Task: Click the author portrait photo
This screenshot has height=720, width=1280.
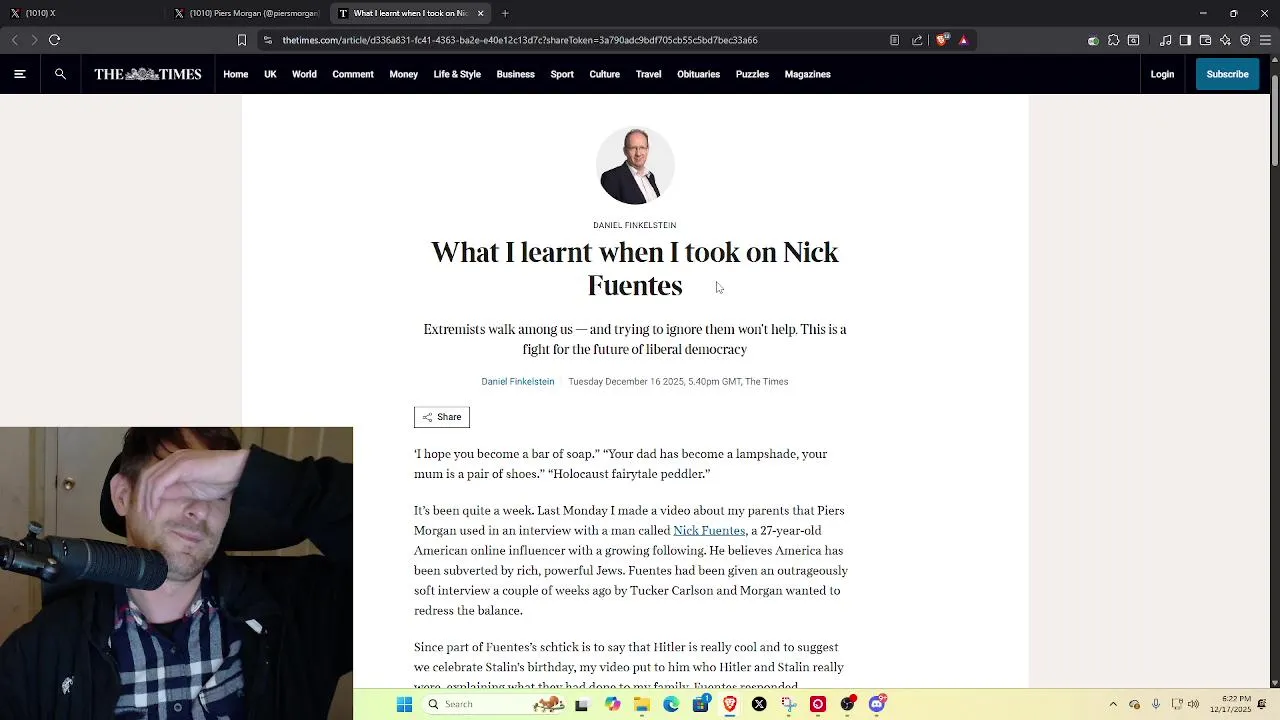Action: [x=635, y=165]
